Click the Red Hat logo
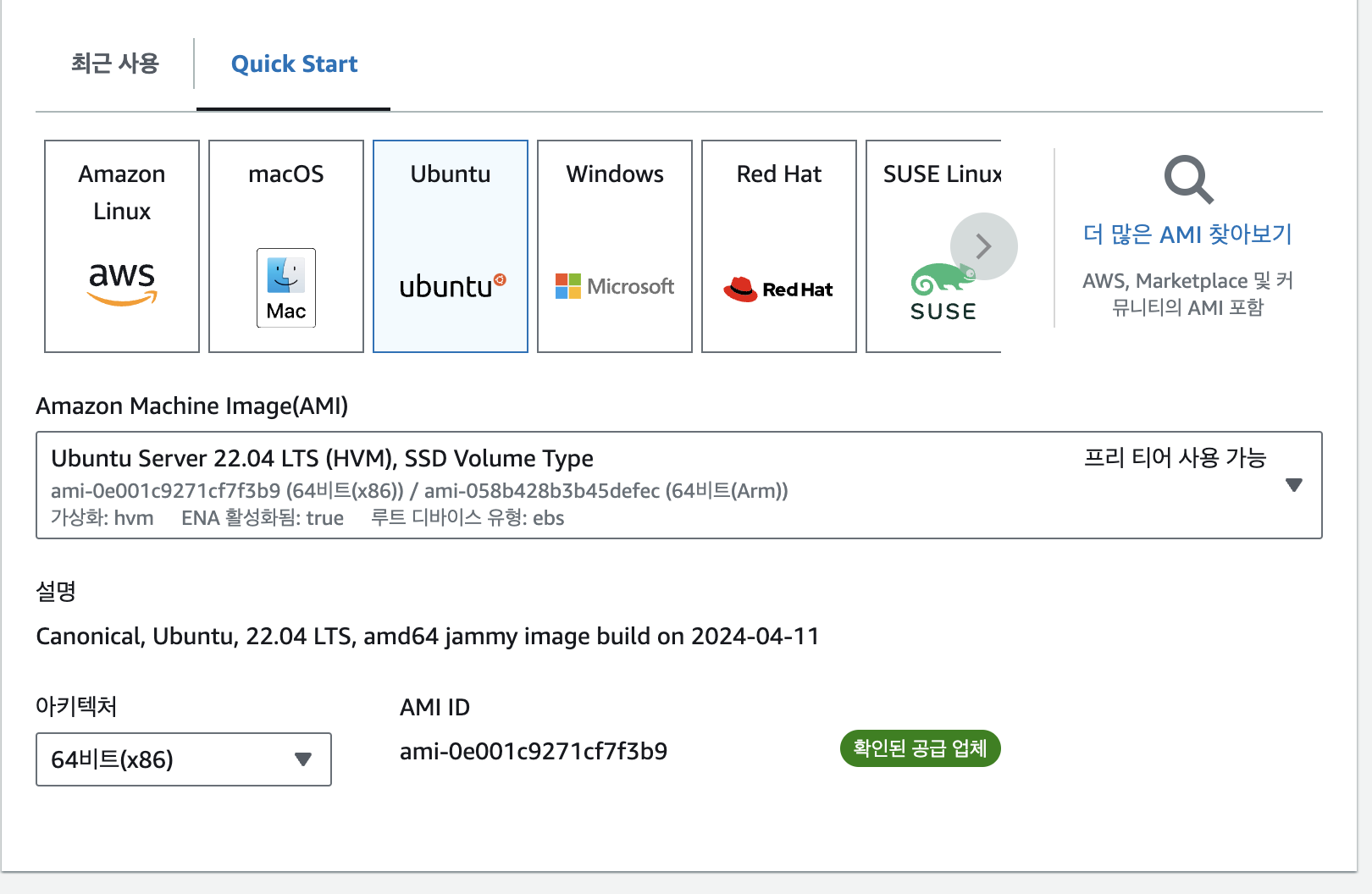This screenshot has width=1372, height=894. pyautogui.click(x=778, y=290)
